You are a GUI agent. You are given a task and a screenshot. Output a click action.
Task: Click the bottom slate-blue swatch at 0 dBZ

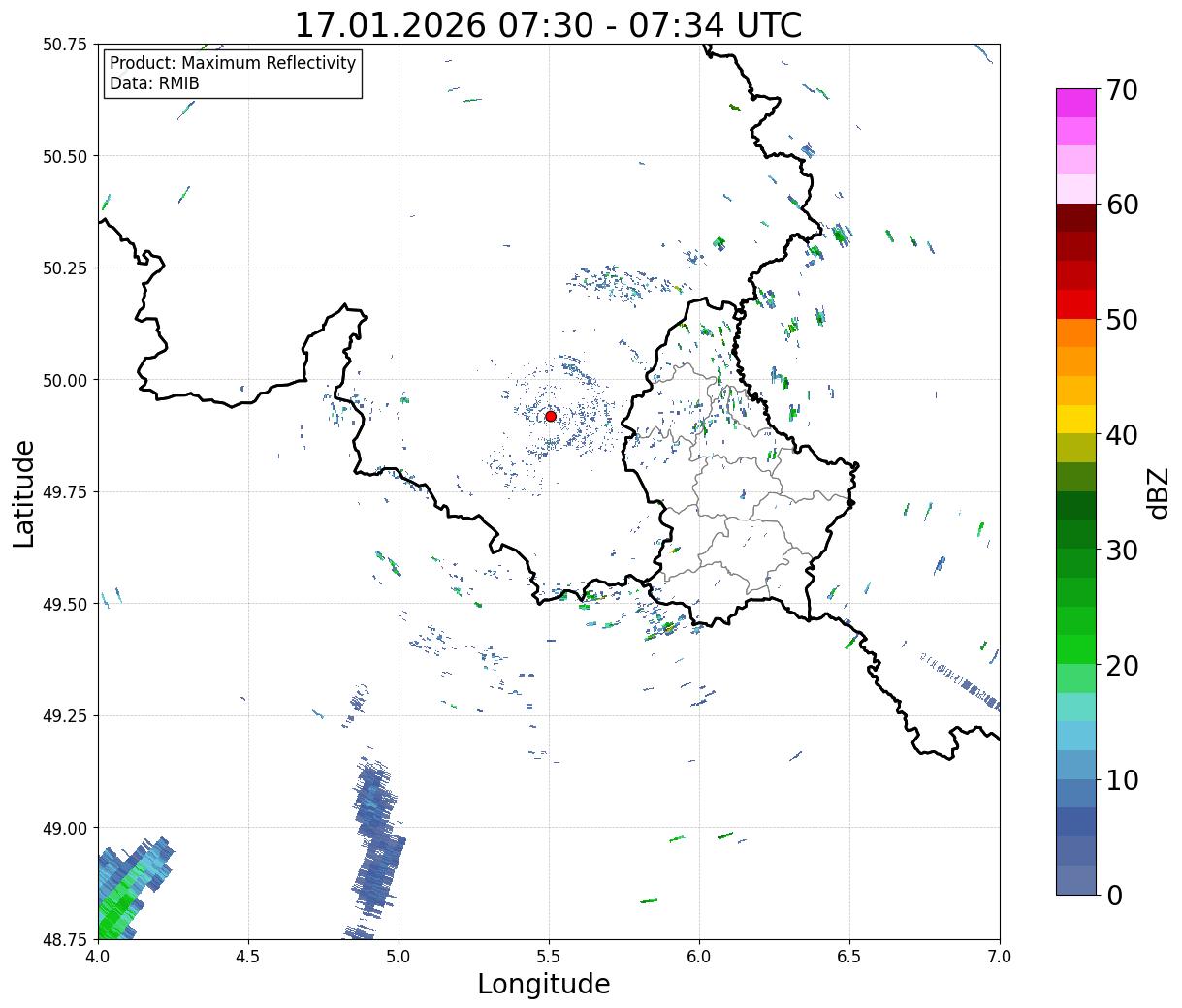point(1076,879)
